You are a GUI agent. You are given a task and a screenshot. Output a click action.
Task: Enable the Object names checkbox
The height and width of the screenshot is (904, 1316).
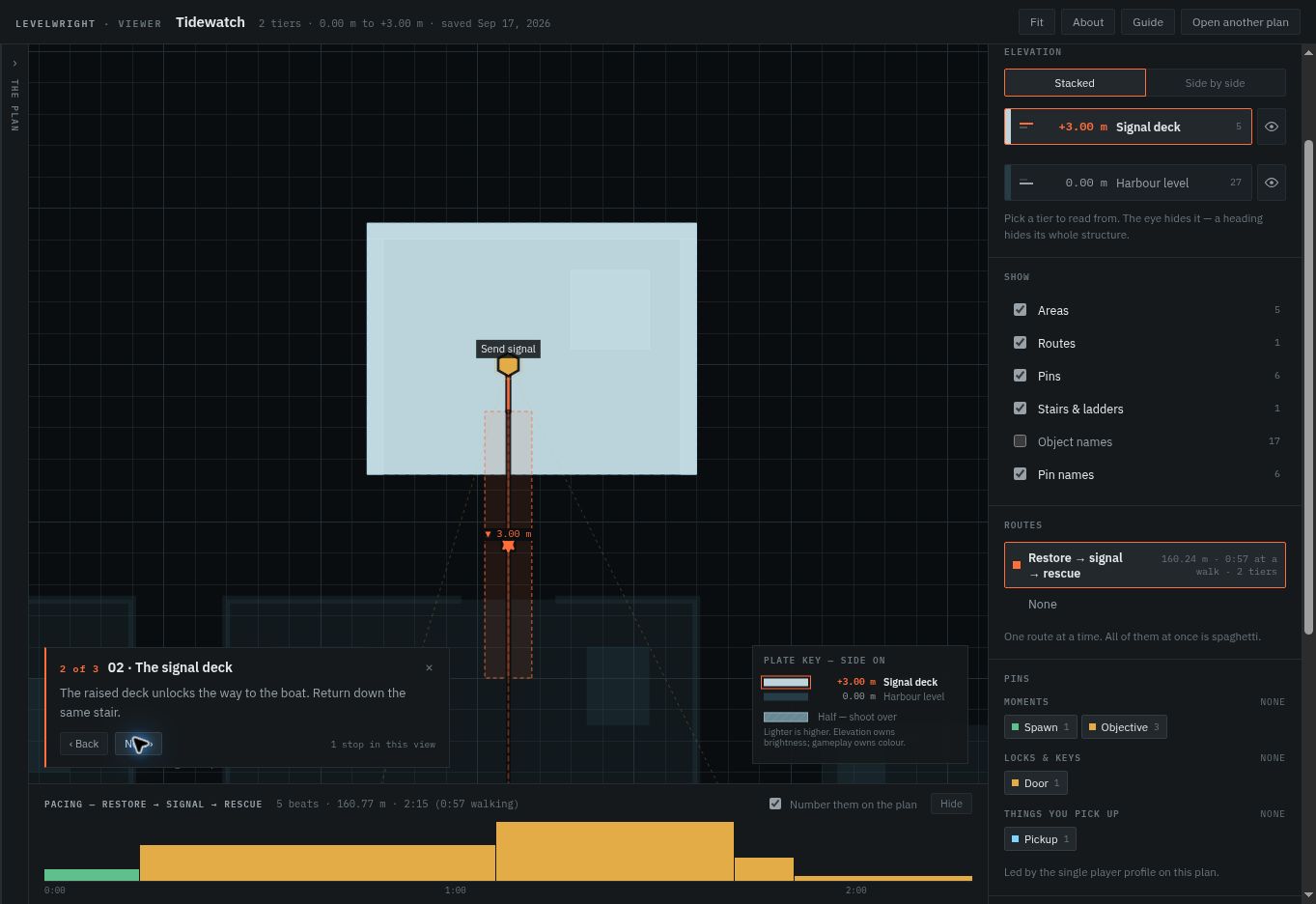click(1020, 441)
